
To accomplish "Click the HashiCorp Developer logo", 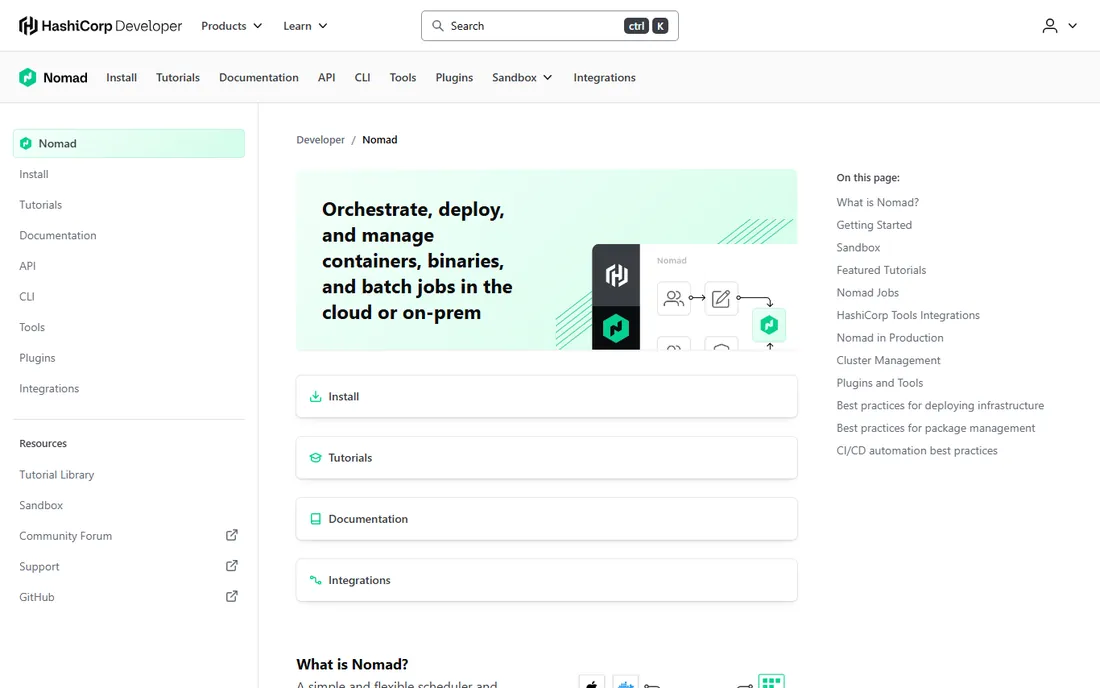I will coord(100,26).
